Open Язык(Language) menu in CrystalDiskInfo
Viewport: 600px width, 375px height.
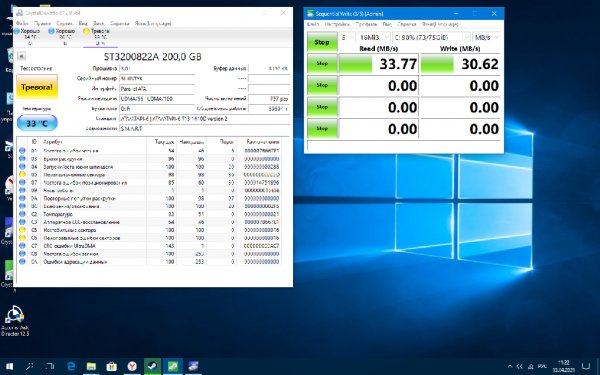[x=153, y=23]
